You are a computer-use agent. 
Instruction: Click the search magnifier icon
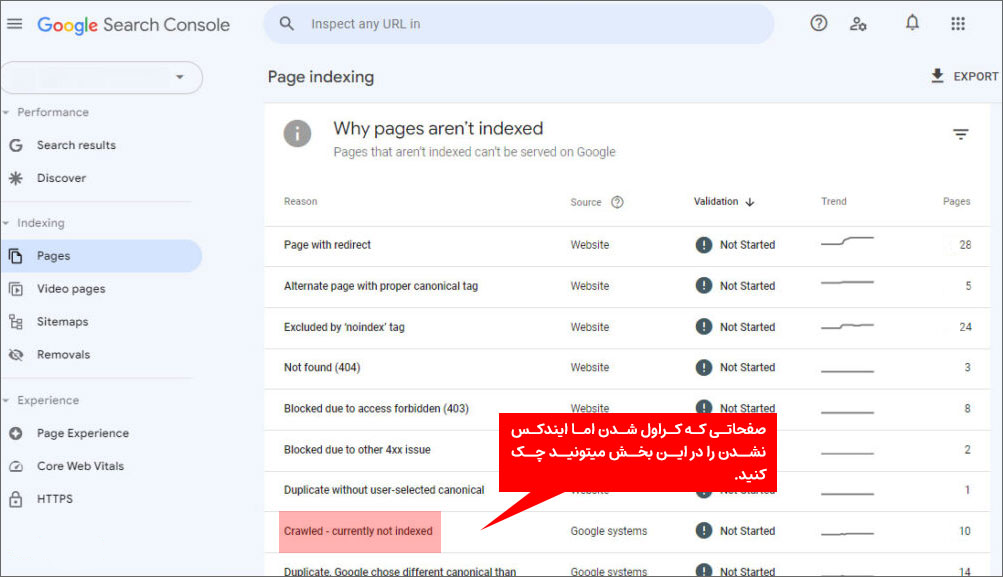click(x=287, y=24)
